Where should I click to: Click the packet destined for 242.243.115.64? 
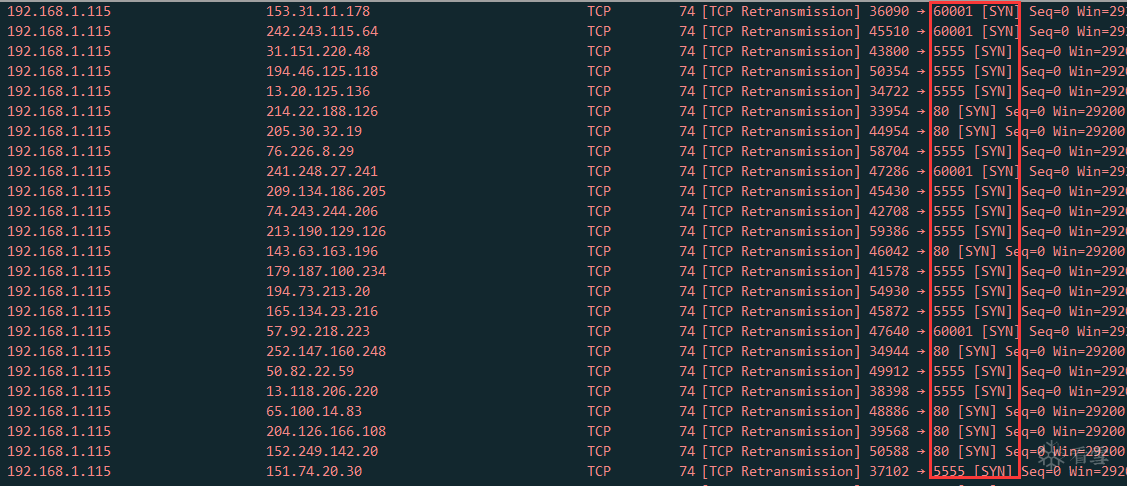point(322,31)
